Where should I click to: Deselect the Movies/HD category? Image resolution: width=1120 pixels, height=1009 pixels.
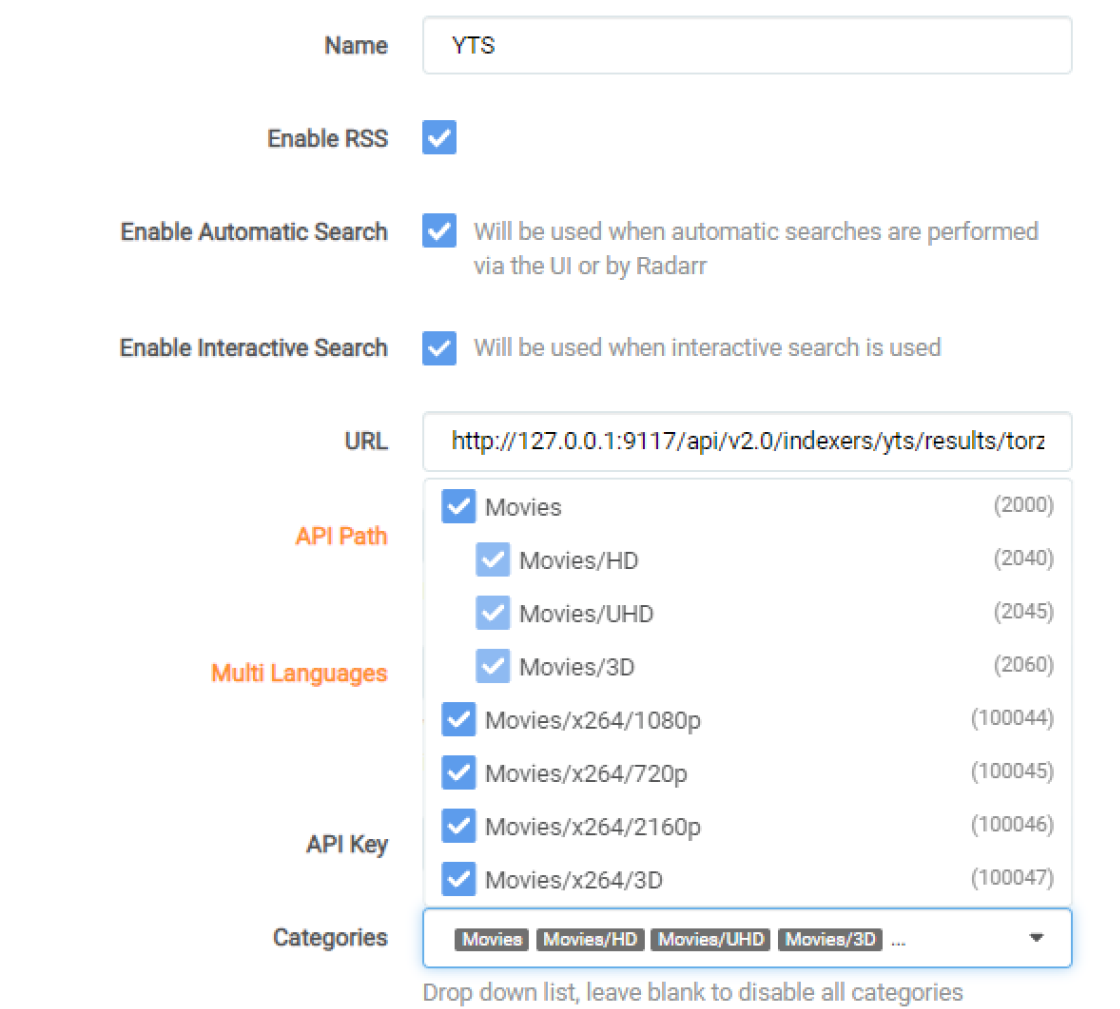pyautogui.click(x=493, y=559)
